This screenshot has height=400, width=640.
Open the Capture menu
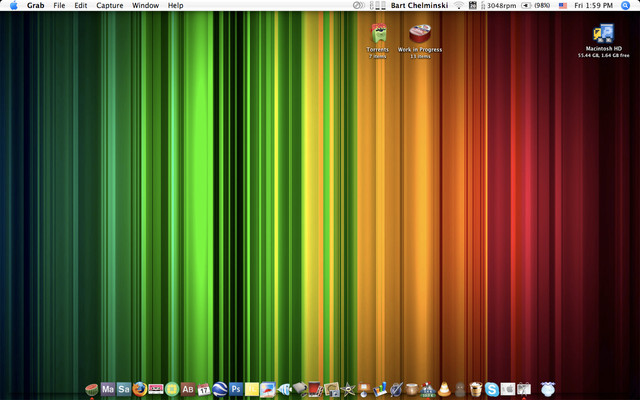click(110, 6)
